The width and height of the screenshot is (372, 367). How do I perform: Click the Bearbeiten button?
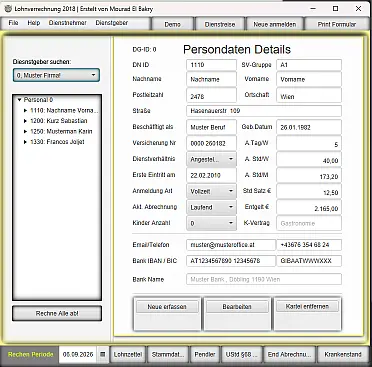point(237,307)
